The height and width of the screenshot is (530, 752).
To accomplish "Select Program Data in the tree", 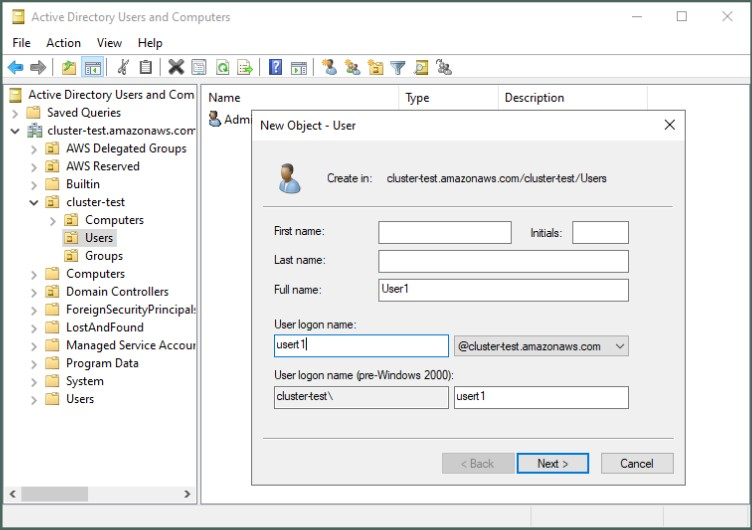I will tap(102, 363).
